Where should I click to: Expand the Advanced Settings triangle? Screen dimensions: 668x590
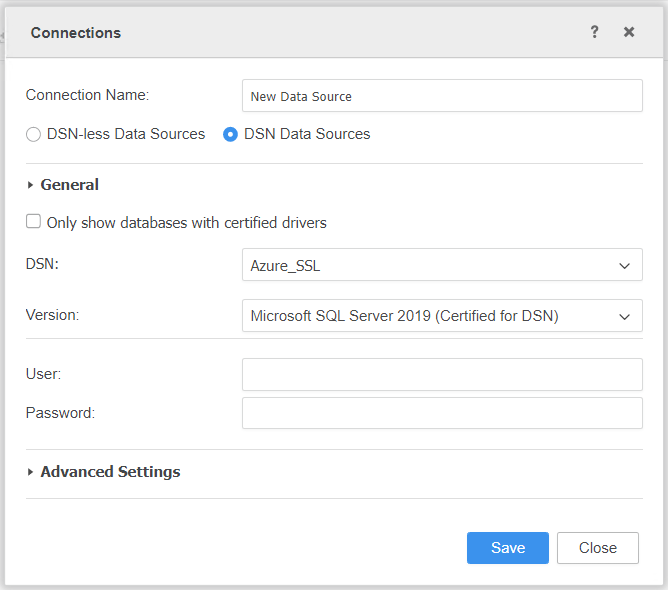tap(30, 472)
